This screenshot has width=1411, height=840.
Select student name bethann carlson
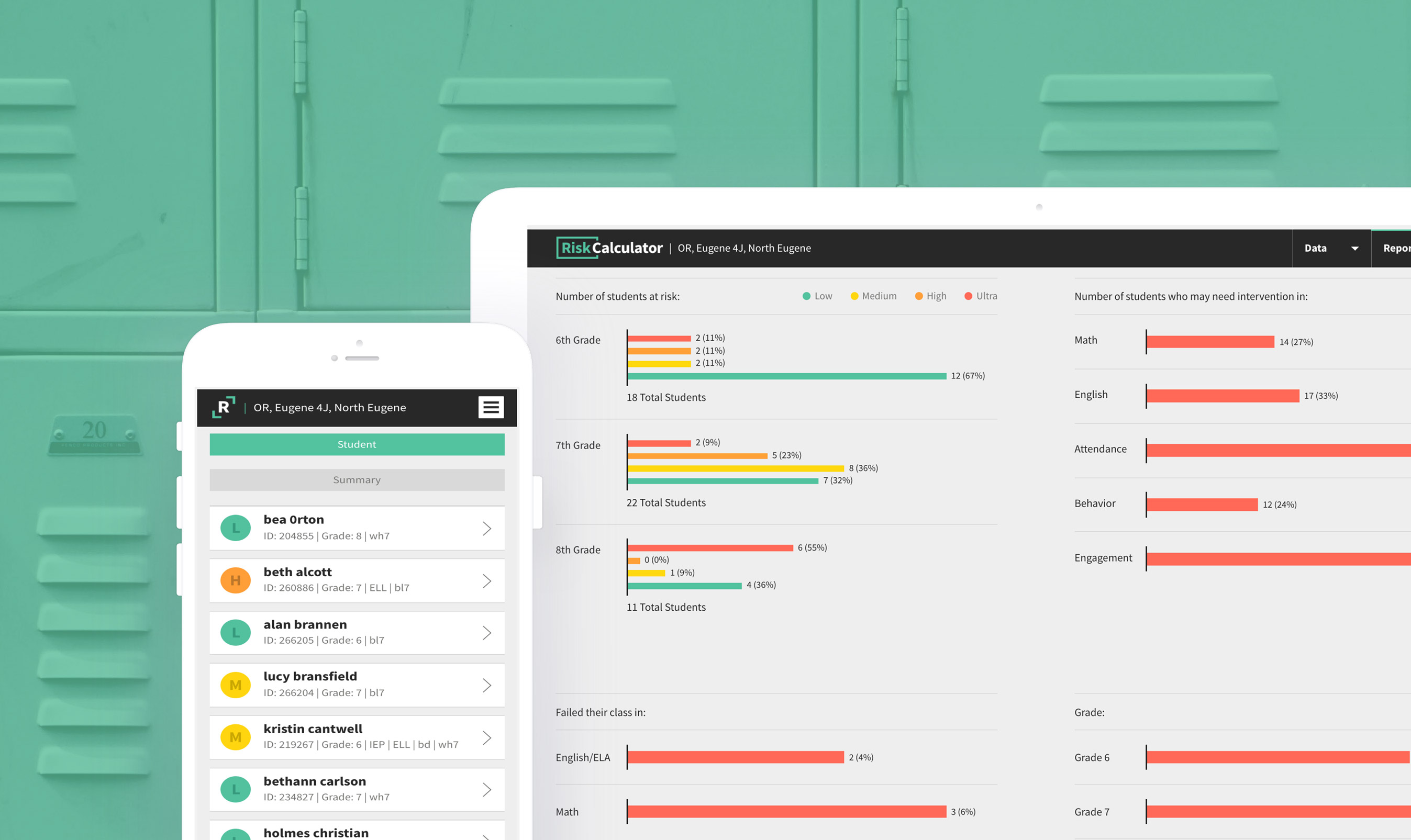[x=315, y=781]
